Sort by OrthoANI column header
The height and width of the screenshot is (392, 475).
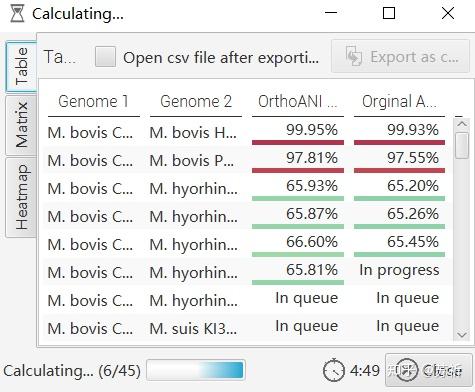click(x=298, y=102)
